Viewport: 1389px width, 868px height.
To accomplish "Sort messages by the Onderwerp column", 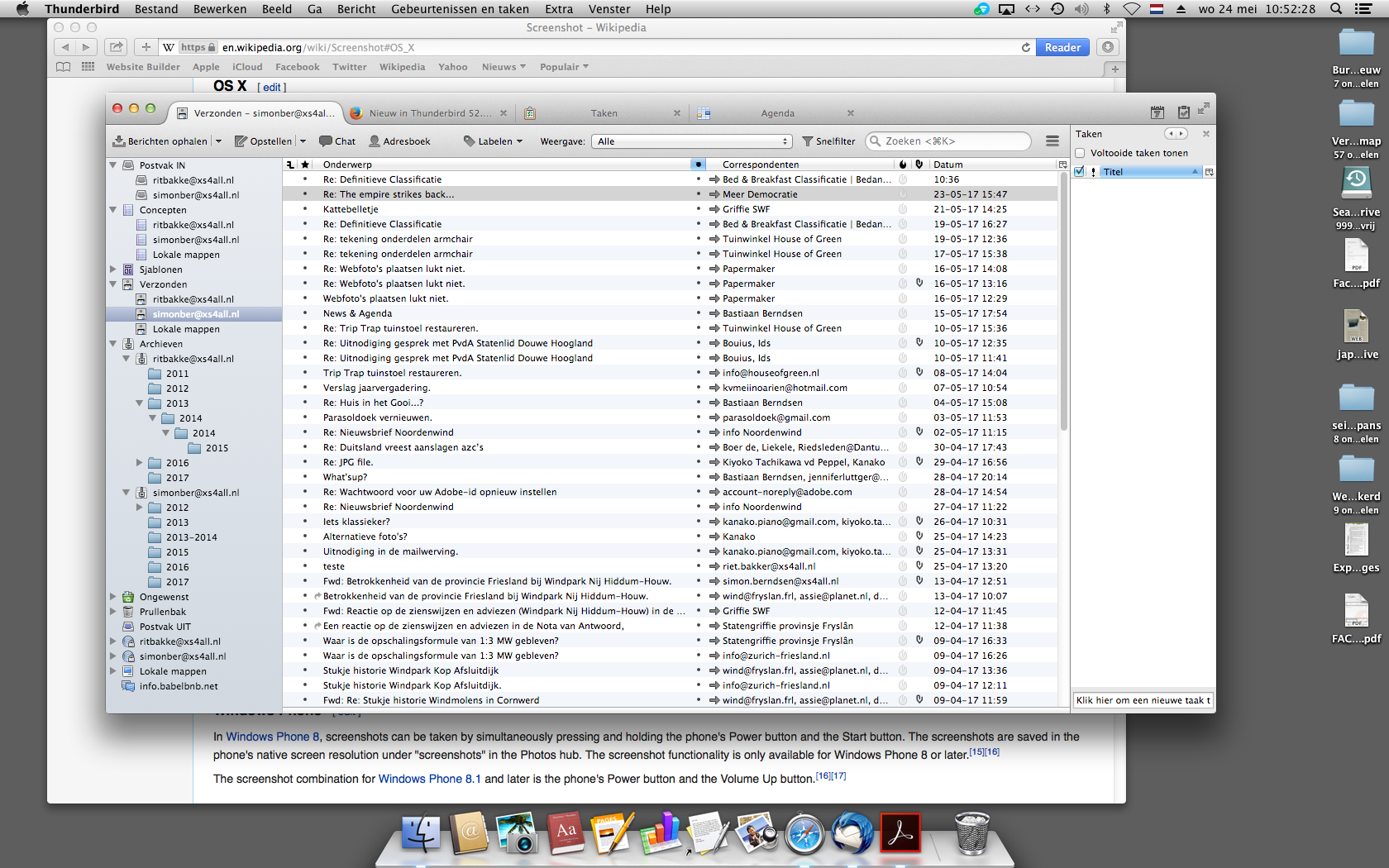I will pos(504,165).
